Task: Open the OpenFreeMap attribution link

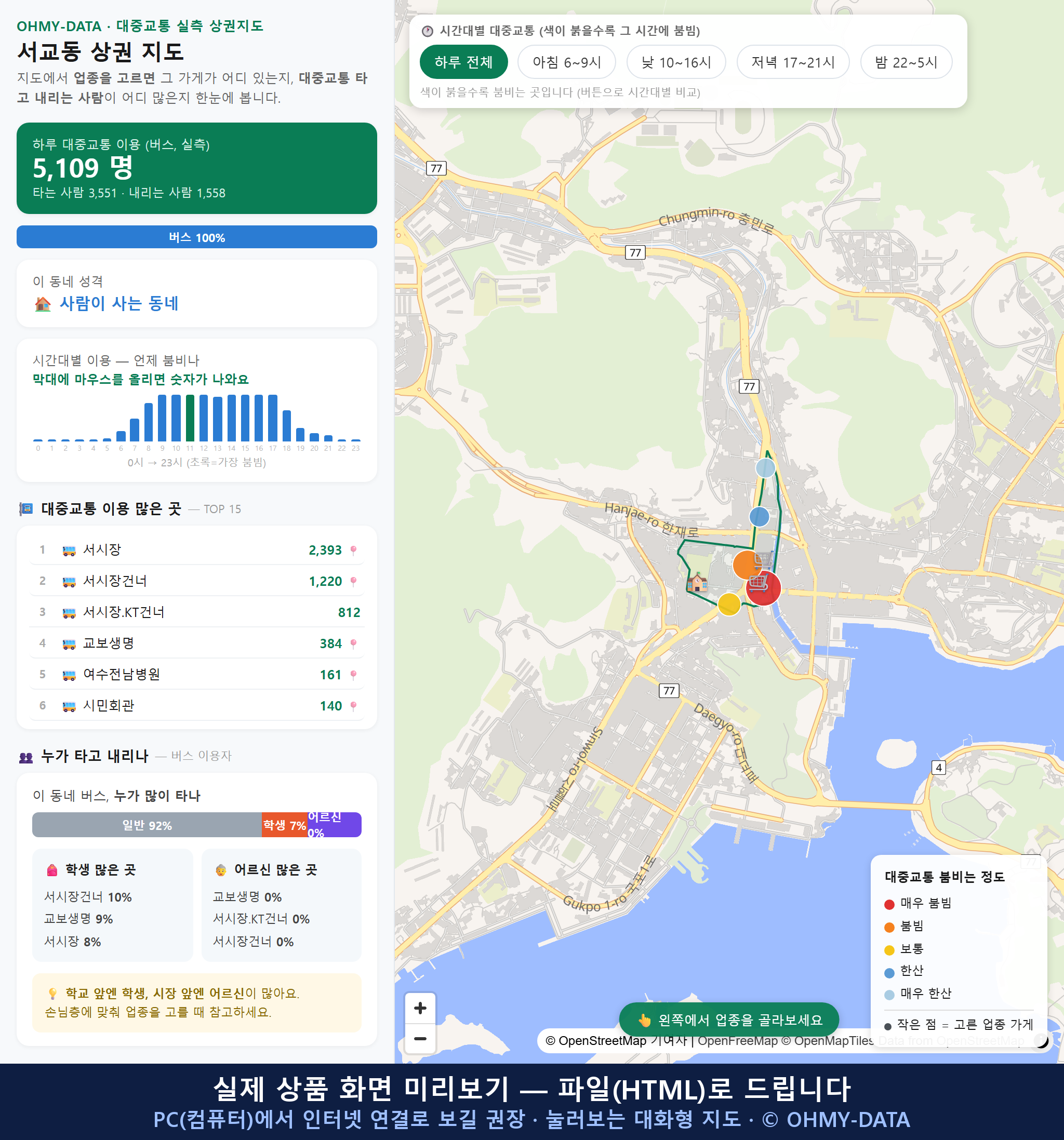Action: pyautogui.click(x=737, y=1040)
